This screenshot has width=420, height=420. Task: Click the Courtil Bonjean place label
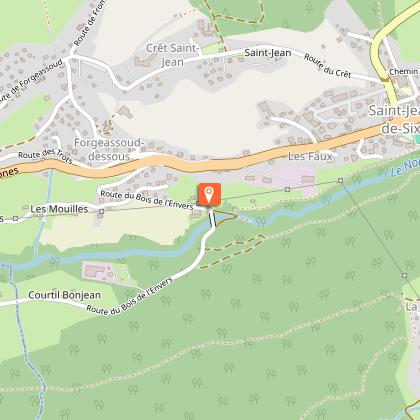coord(64,295)
